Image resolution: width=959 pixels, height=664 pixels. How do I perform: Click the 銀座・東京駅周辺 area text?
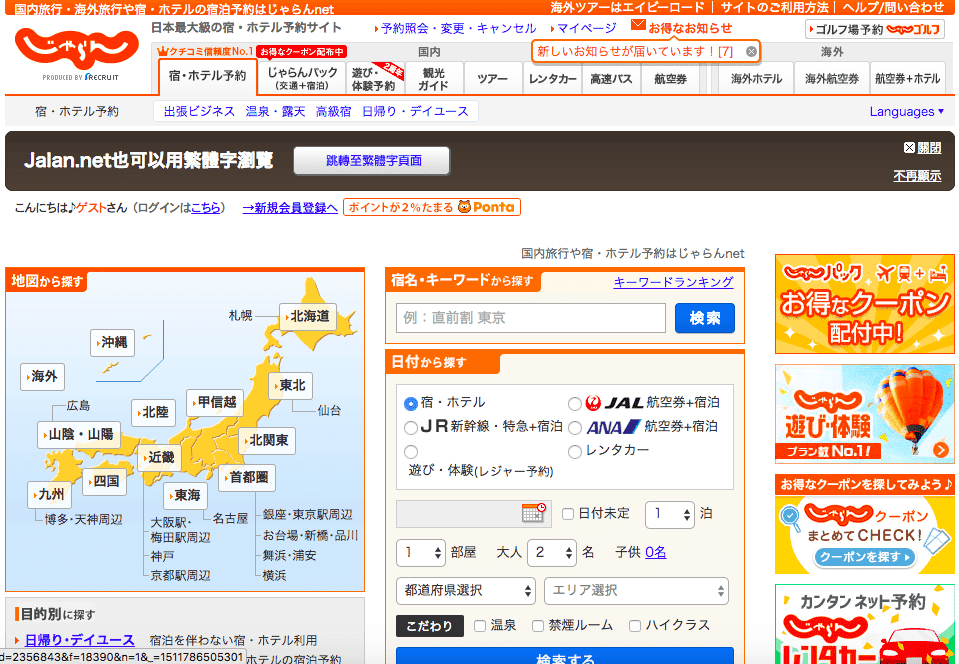coord(308,515)
